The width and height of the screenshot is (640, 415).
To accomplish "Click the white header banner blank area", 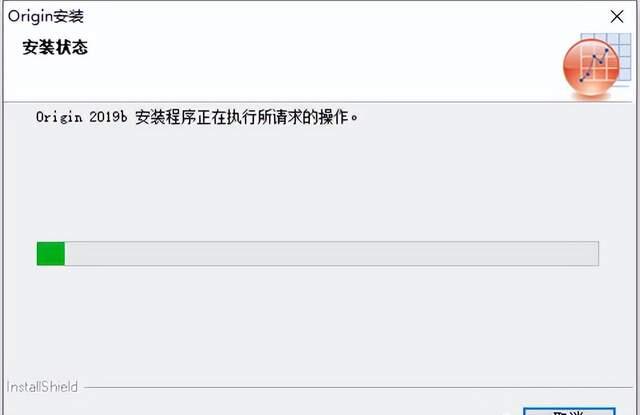I will point(318,65).
